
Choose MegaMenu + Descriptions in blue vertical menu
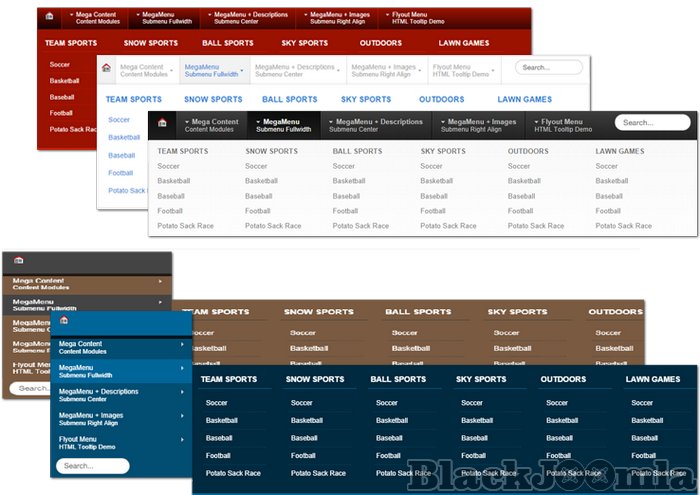(100, 395)
